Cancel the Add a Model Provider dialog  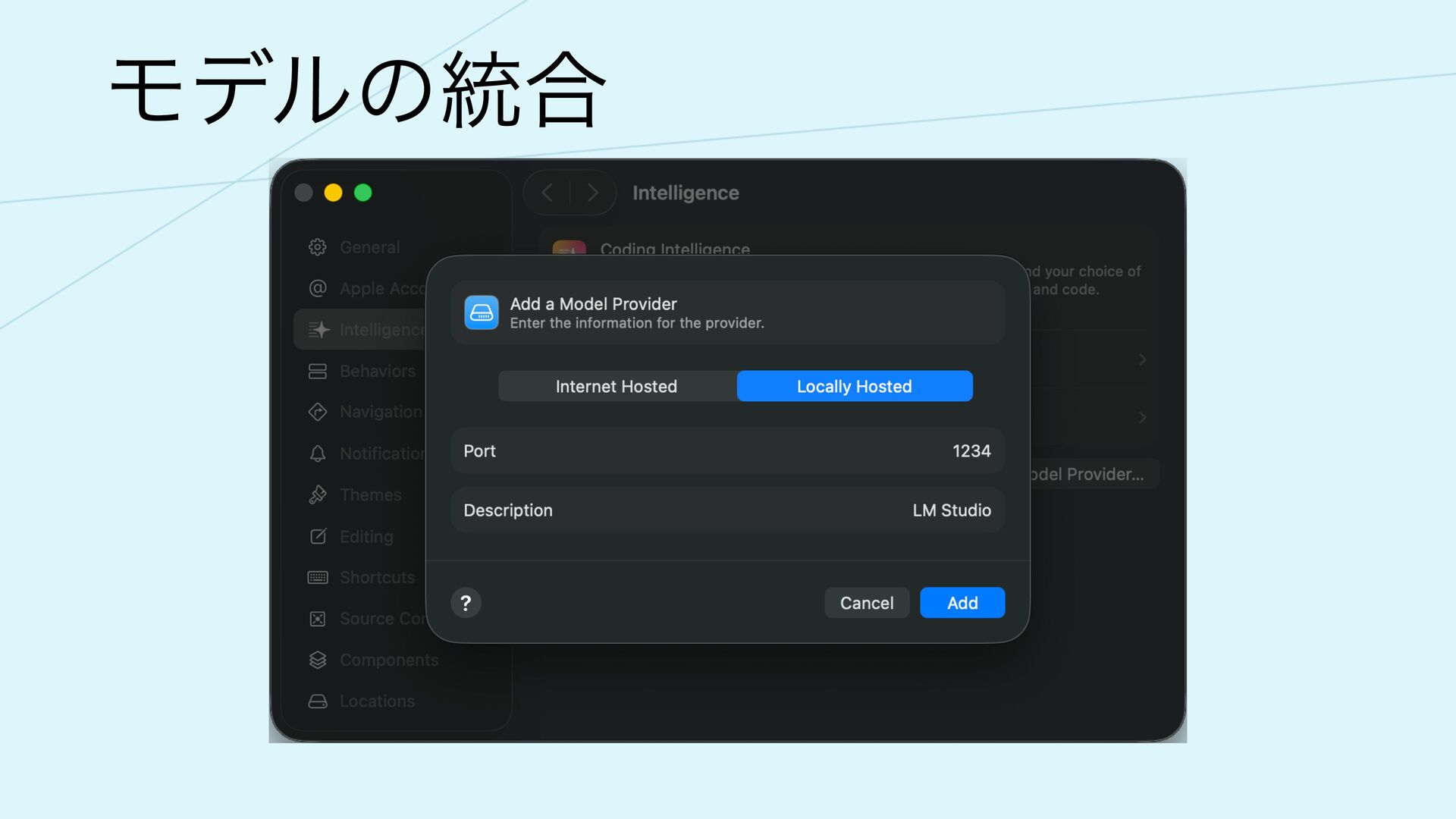pos(866,603)
